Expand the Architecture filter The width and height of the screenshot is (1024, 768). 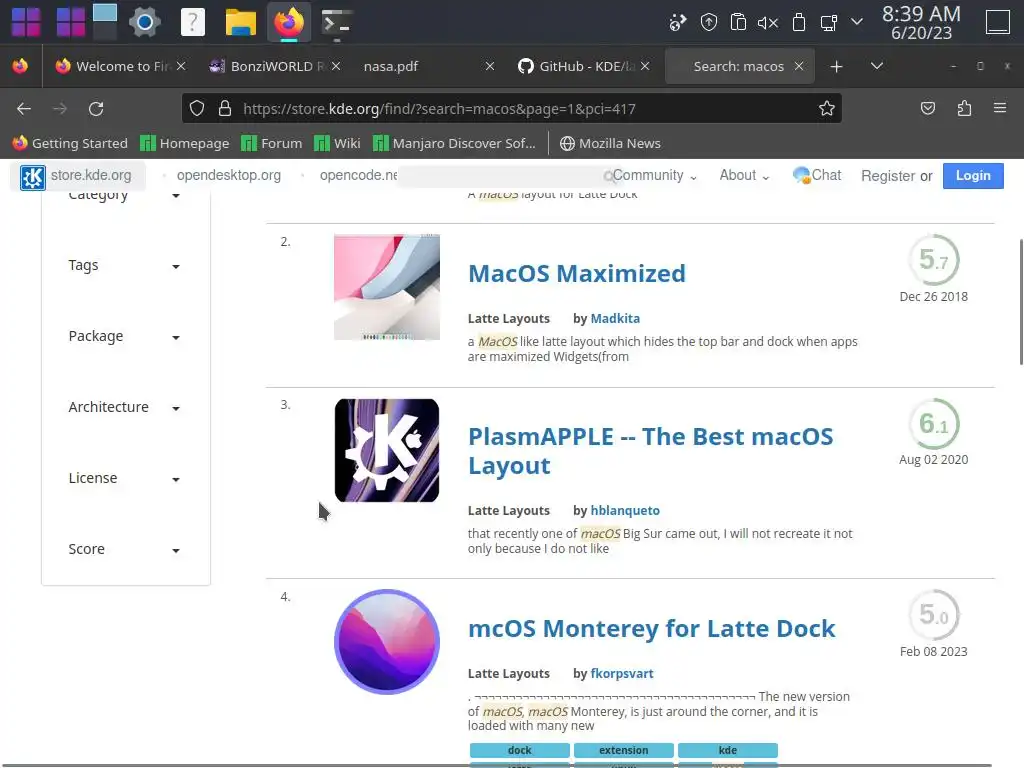tap(124, 408)
